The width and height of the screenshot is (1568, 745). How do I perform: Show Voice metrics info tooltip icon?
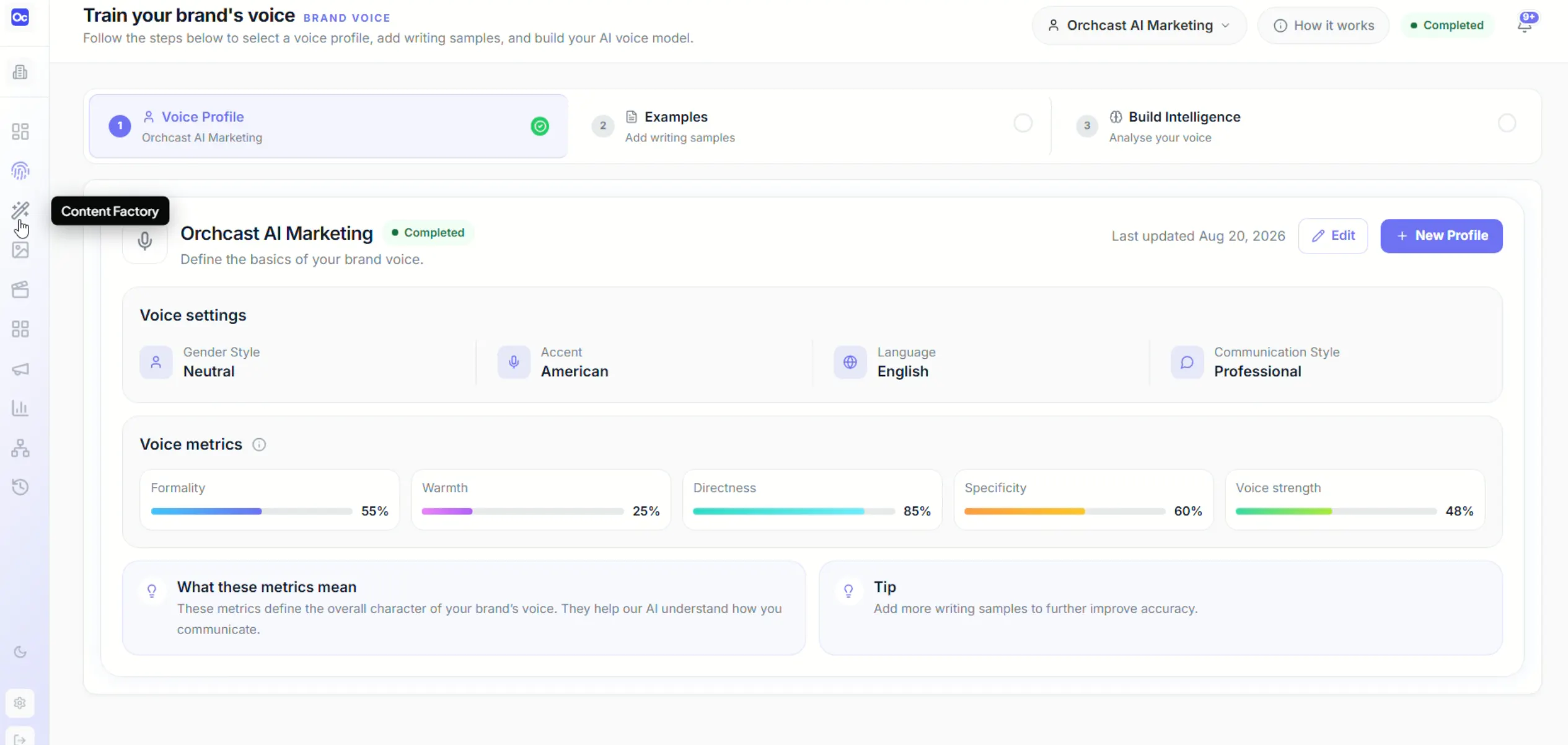tap(259, 445)
